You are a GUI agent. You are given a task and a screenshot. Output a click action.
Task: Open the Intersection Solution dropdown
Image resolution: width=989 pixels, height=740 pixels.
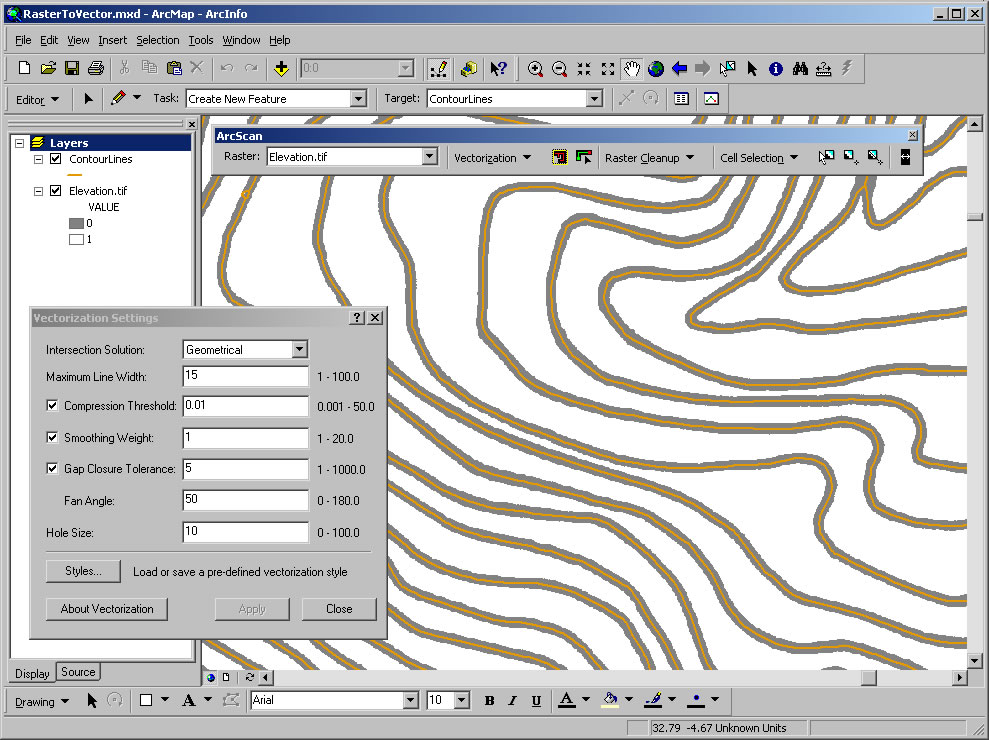(300, 349)
